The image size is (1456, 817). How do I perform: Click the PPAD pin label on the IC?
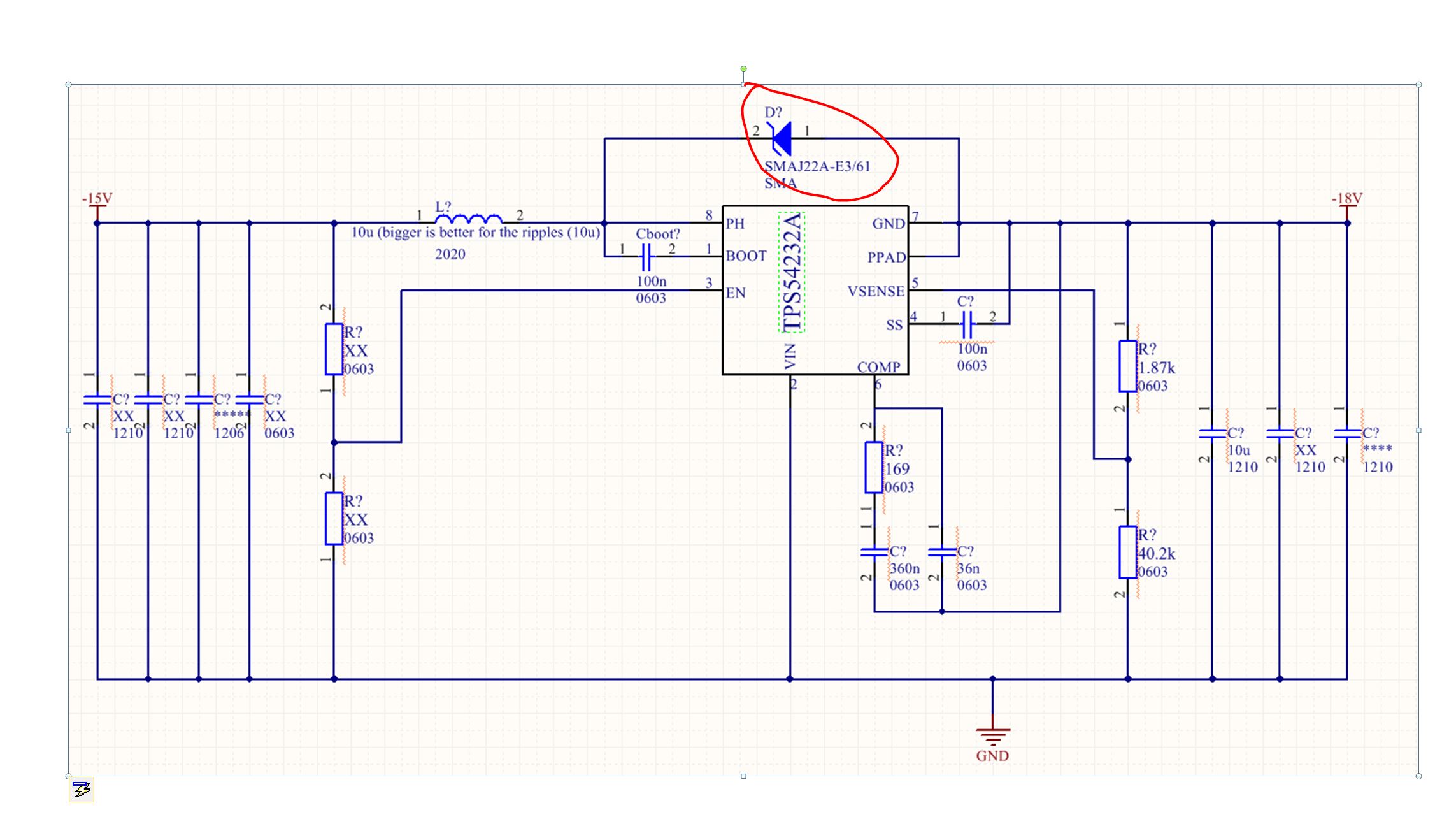click(x=886, y=257)
